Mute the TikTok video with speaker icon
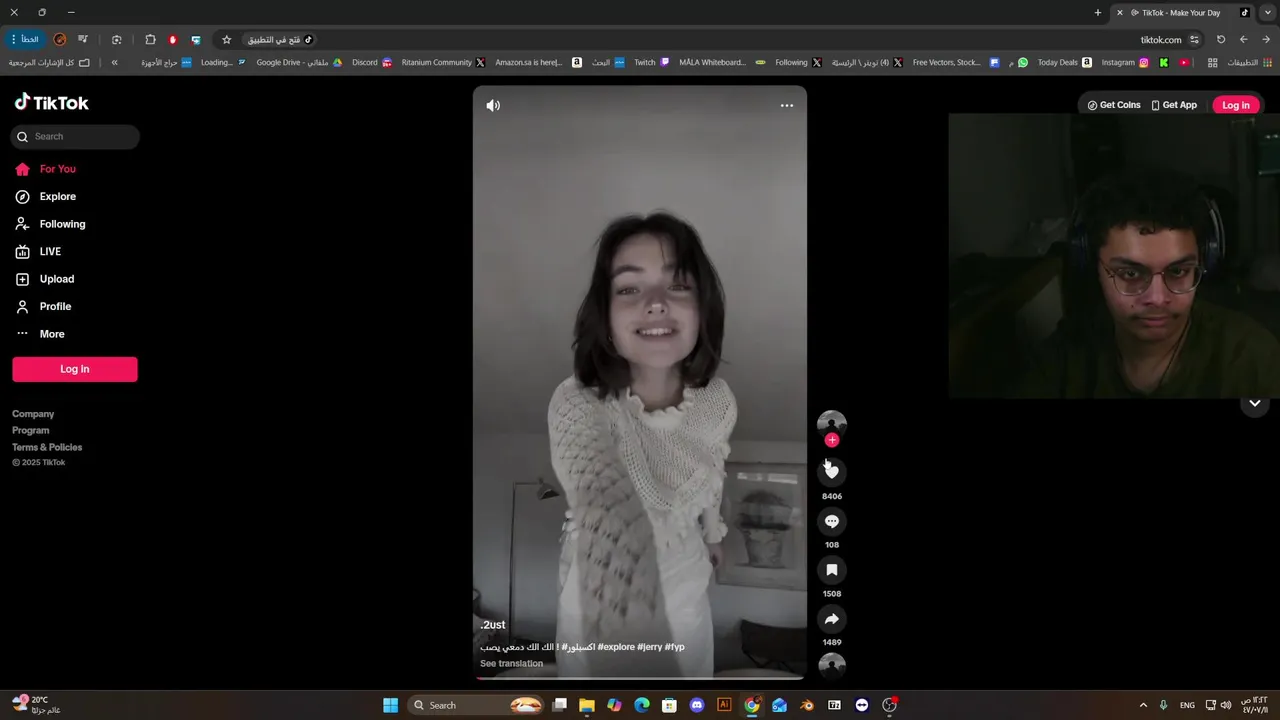1280x720 pixels. pyautogui.click(x=493, y=105)
